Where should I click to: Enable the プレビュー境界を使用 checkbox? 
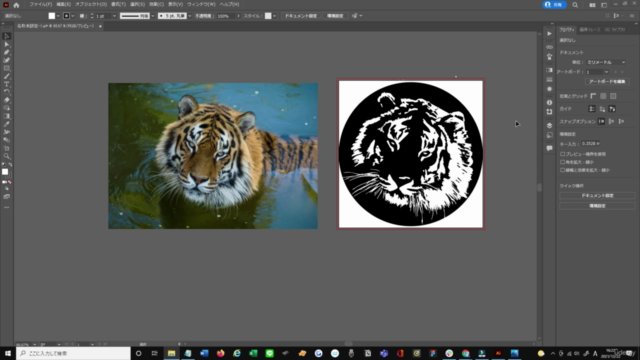pyautogui.click(x=562, y=154)
